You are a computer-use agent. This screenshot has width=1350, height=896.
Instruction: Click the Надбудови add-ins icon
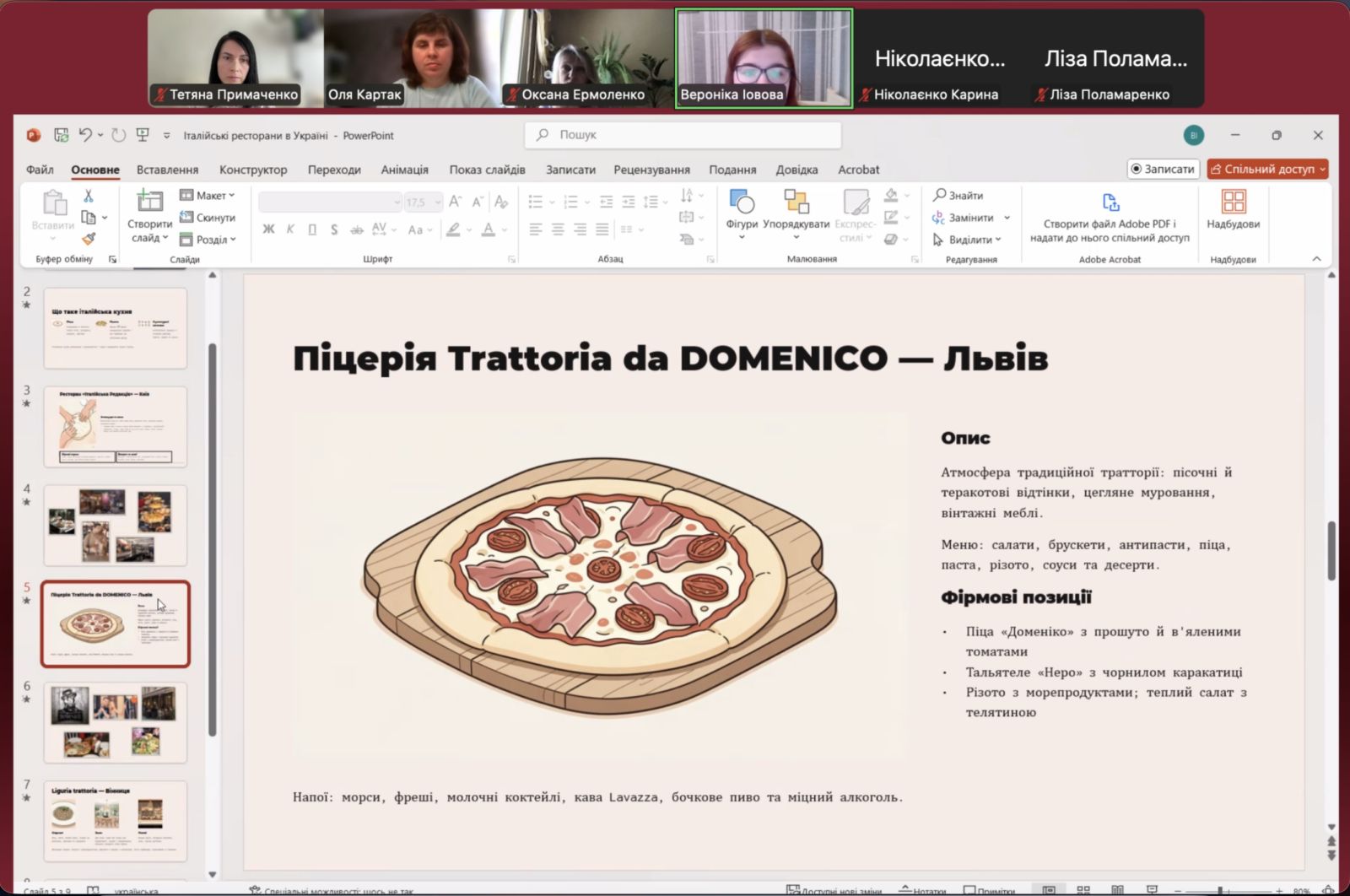click(1233, 202)
